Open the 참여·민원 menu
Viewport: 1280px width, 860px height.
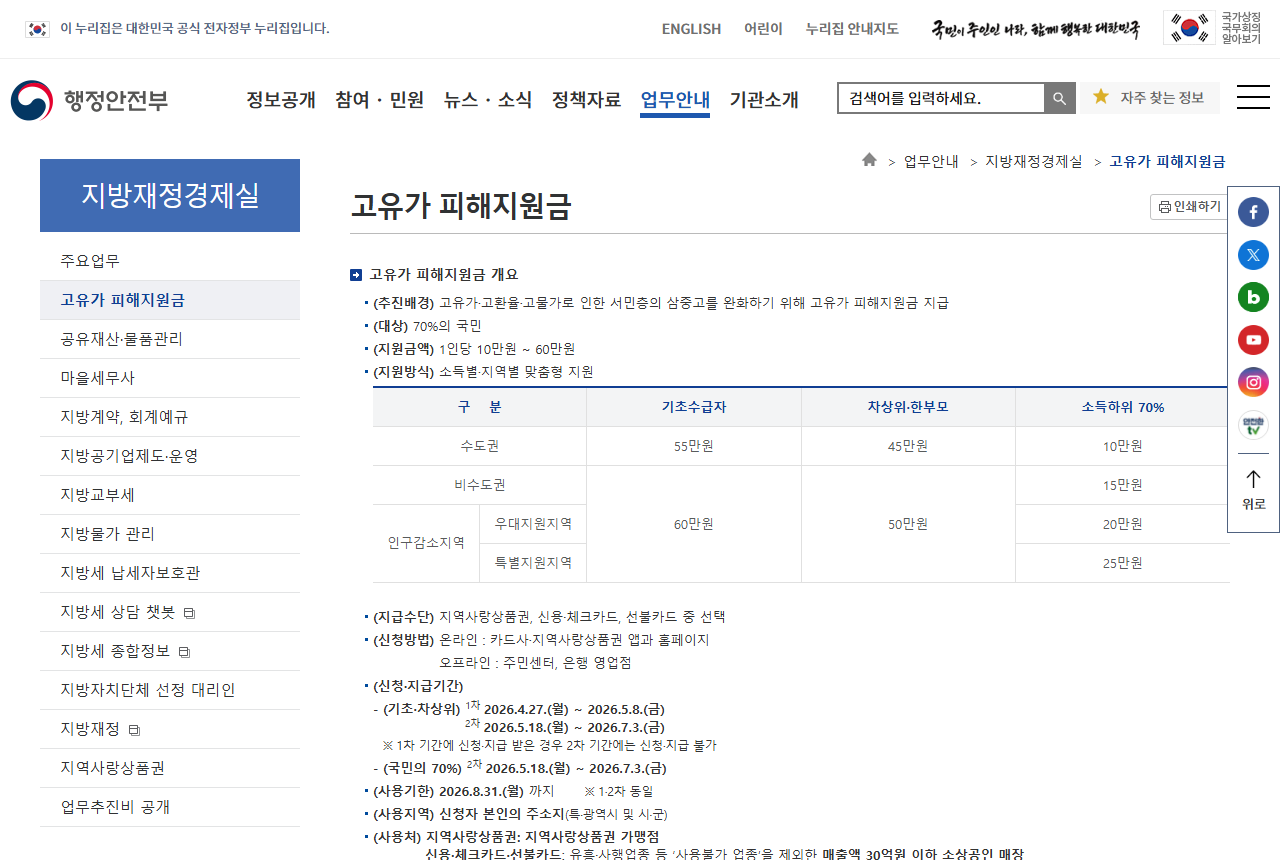coord(380,100)
